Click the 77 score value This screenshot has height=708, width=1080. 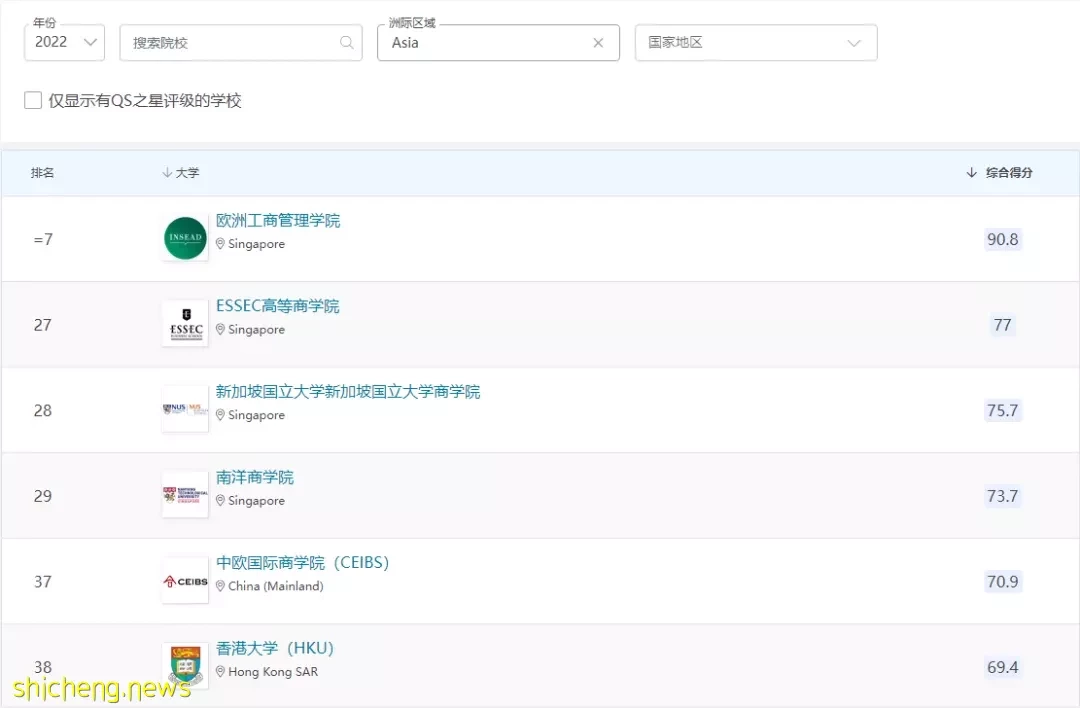(1002, 325)
